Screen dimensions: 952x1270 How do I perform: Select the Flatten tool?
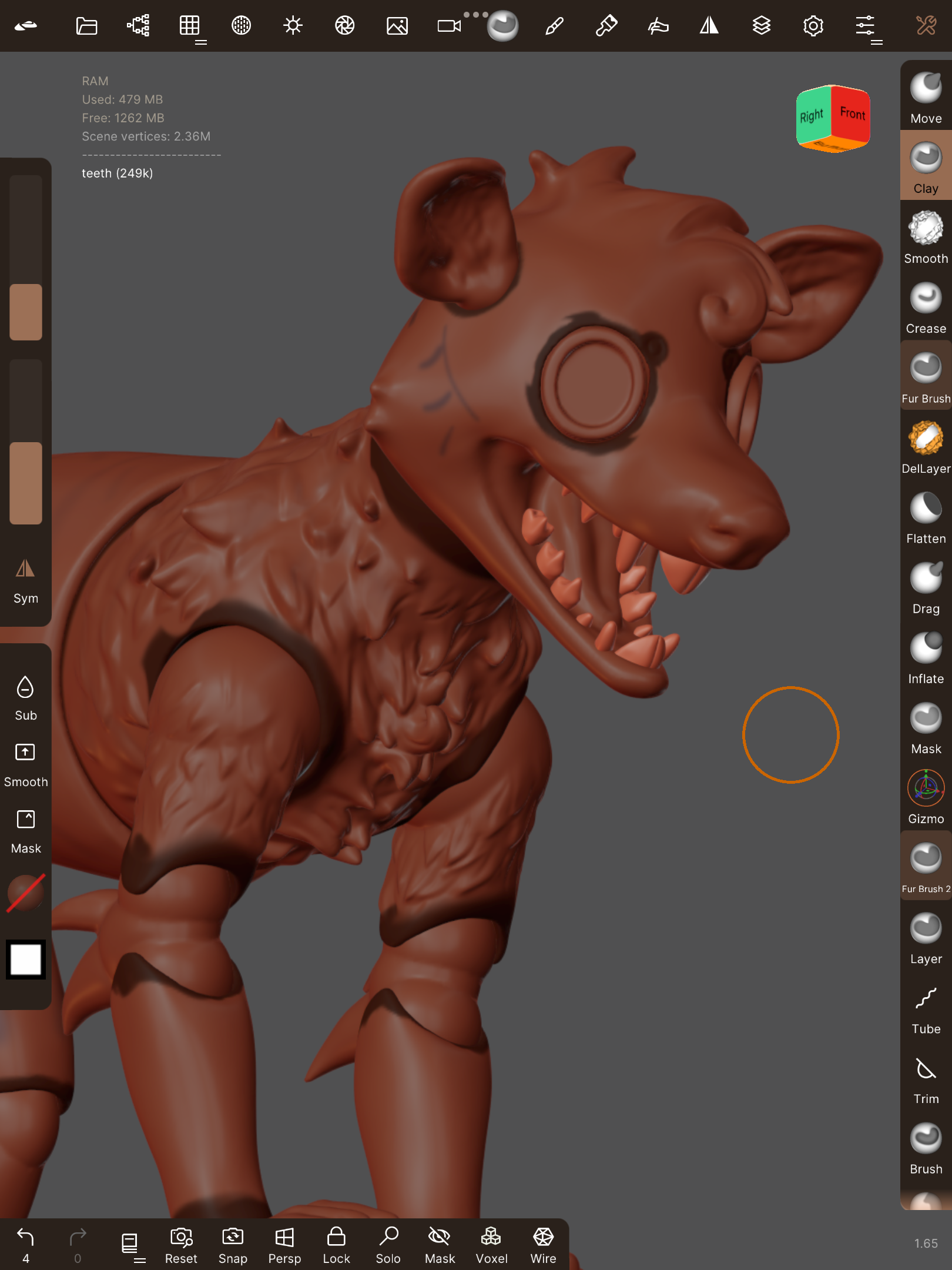tap(926, 517)
